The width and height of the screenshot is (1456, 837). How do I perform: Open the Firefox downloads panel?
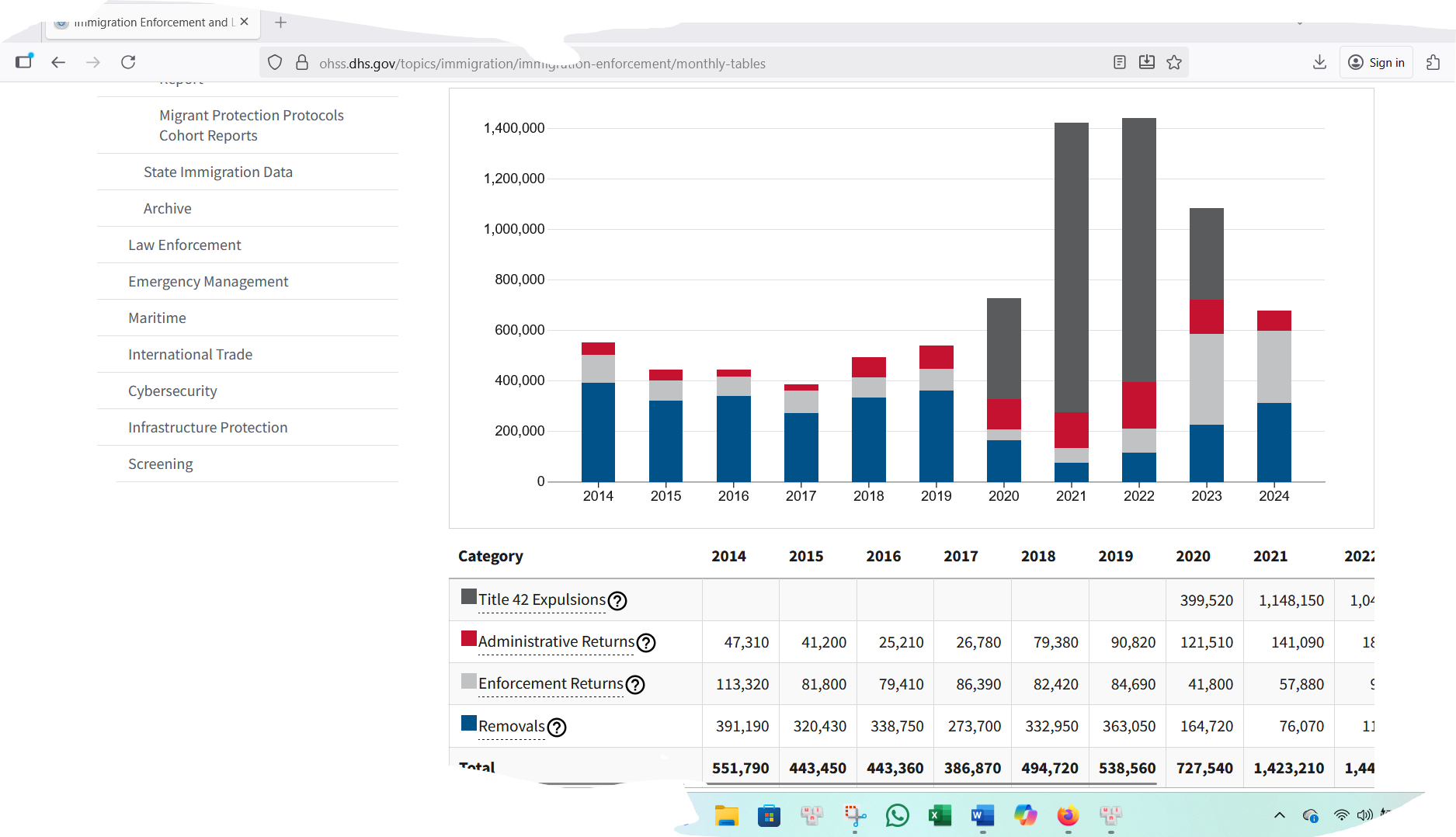[x=1319, y=62]
